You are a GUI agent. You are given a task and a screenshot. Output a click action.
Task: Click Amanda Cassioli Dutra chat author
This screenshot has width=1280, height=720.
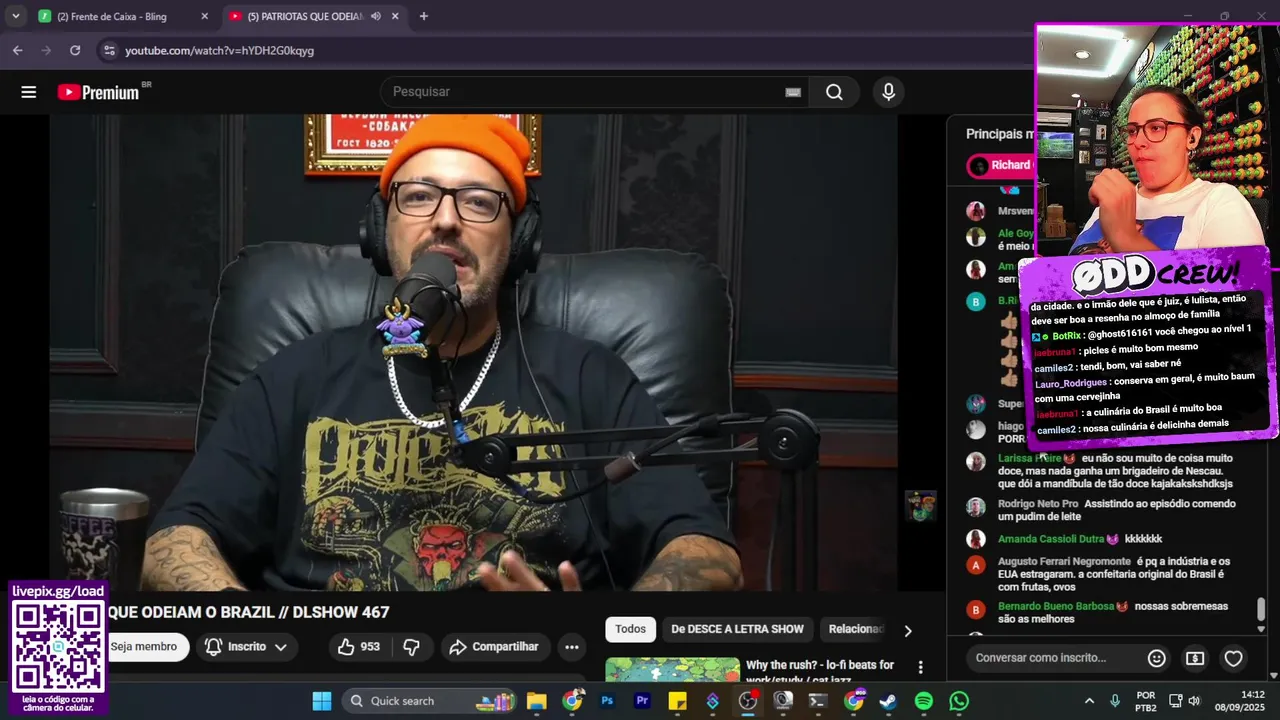click(x=1051, y=539)
